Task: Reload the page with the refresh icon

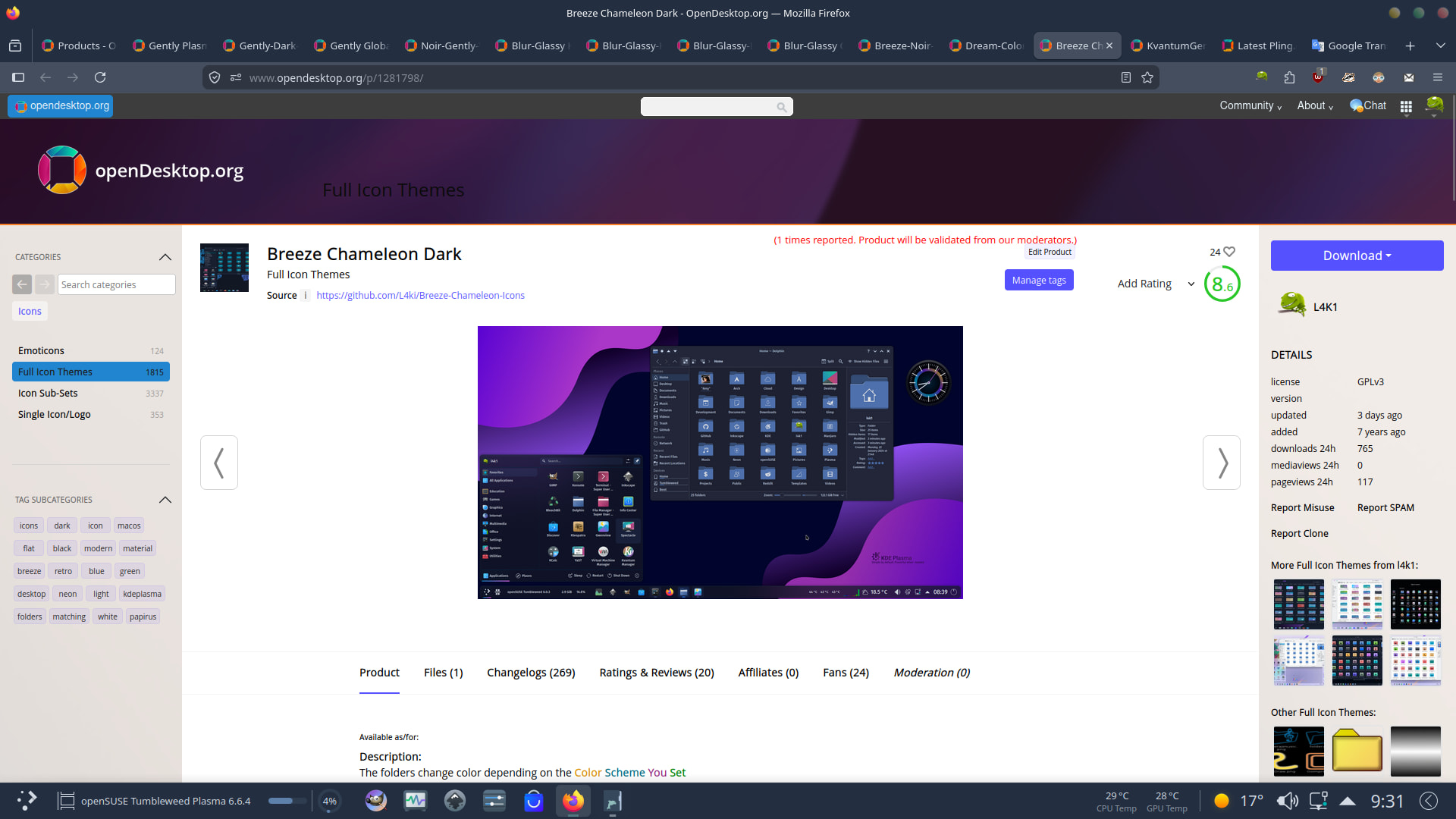Action: click(100, 77)
